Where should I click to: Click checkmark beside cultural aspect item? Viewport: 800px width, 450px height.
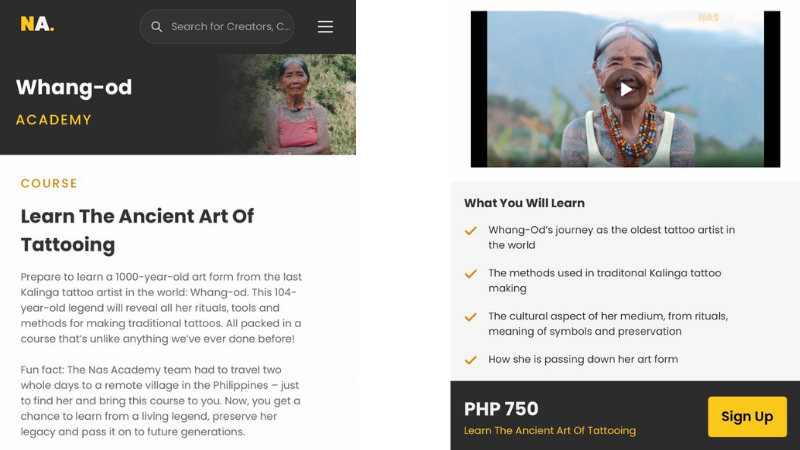pos(470,317)
